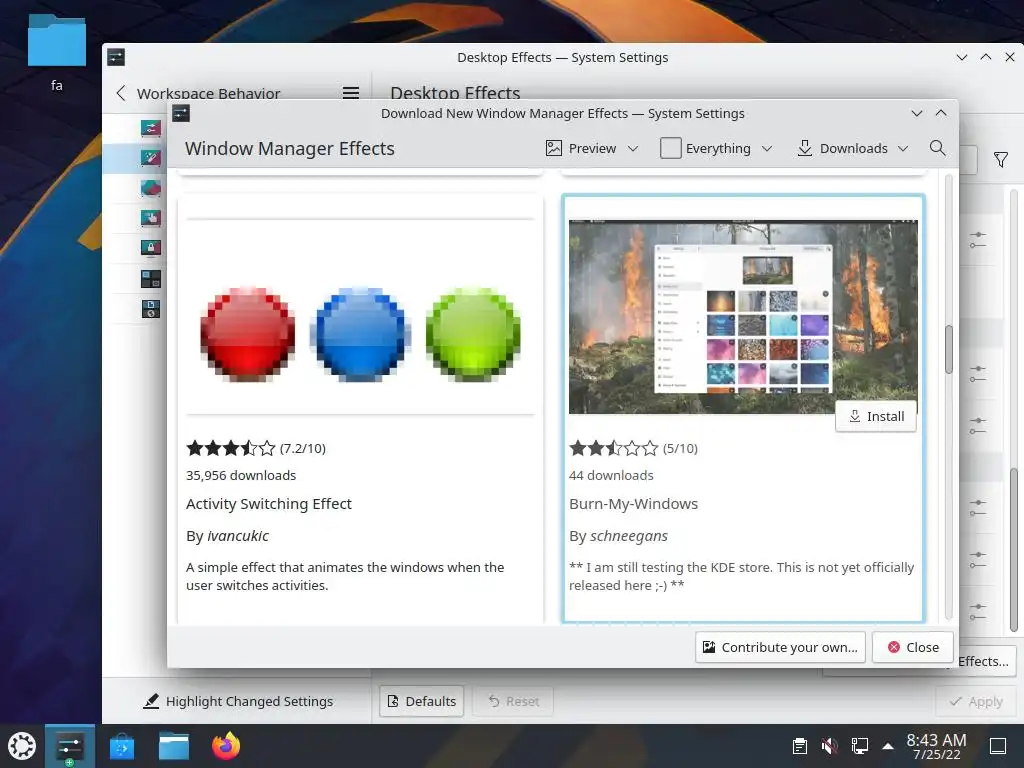Open the Burn-My-Windows preview screenshot
Image resolution: width=1024 pixels, height=768 pixels.
[x=743, y=317]
